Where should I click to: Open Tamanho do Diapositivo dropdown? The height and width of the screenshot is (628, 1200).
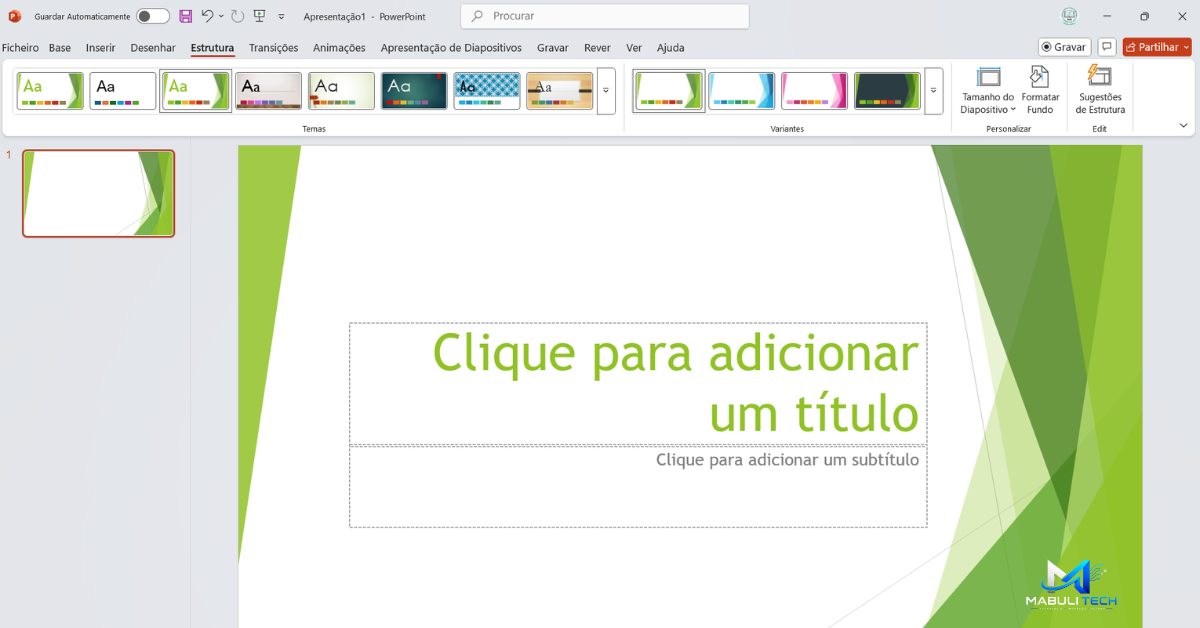[988, 91]
